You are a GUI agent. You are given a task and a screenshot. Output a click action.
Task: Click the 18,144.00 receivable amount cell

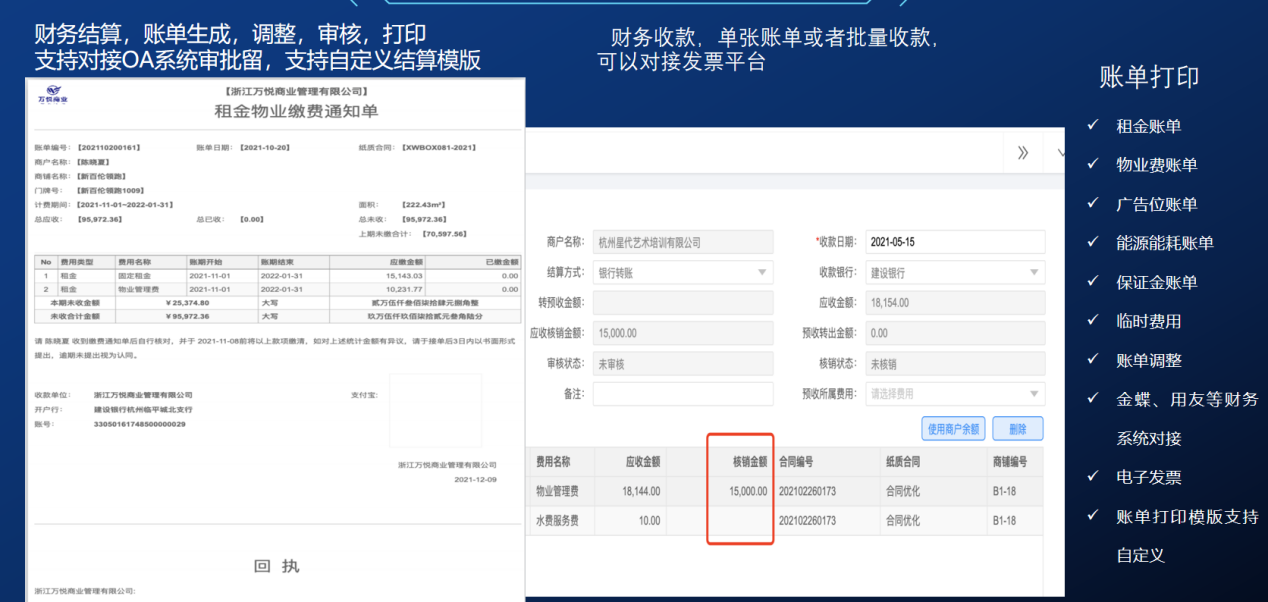pos(641,491)
